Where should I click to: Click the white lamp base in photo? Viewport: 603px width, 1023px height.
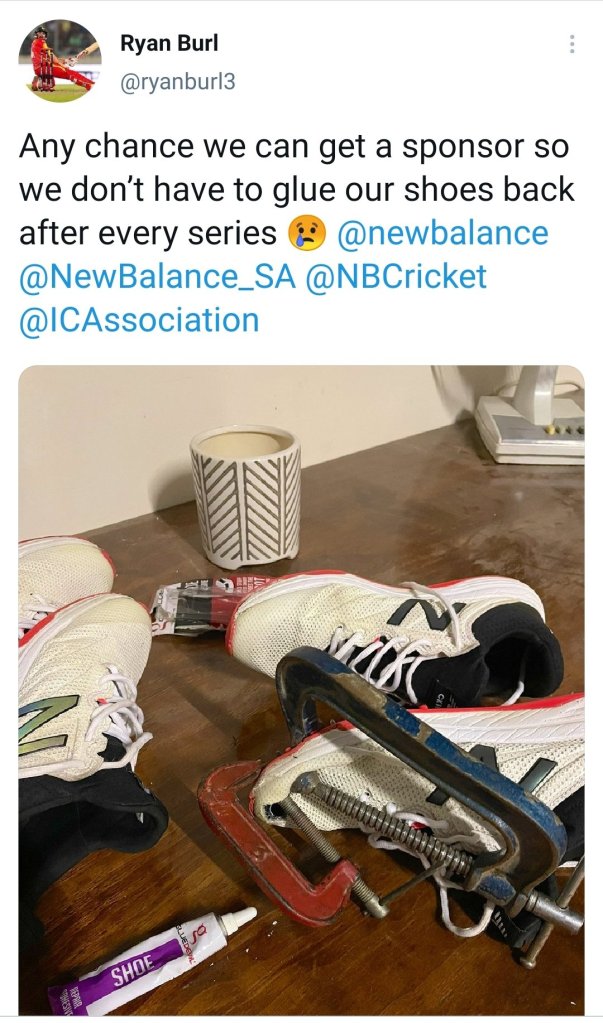(531, 416)
